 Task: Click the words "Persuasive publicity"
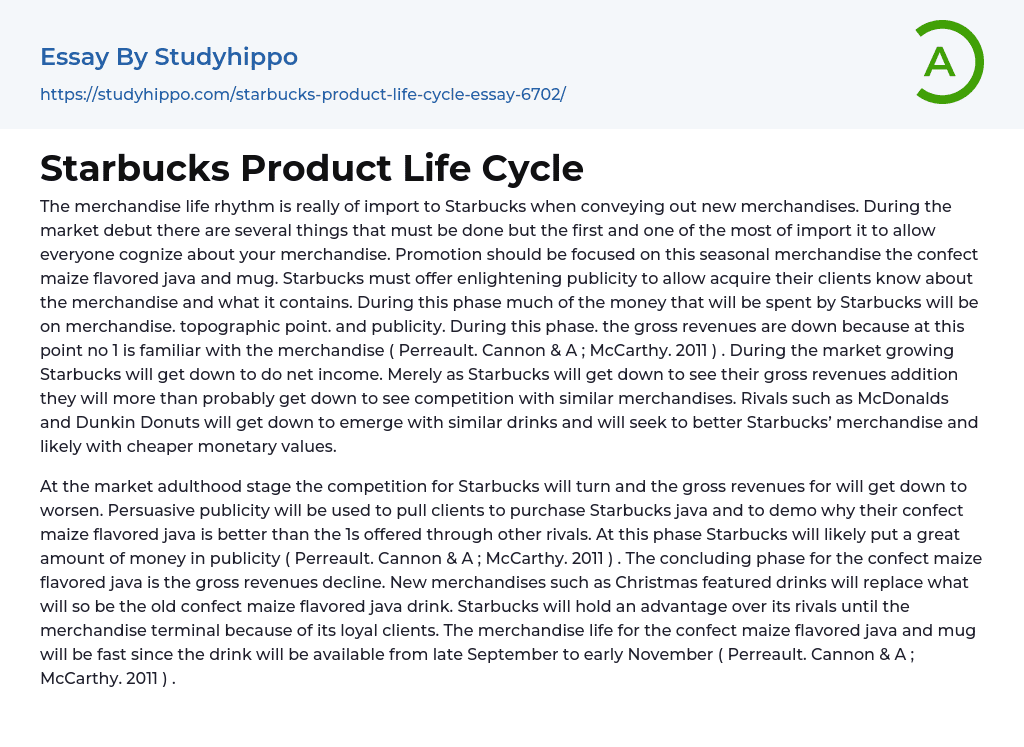(x=119, y=510)
